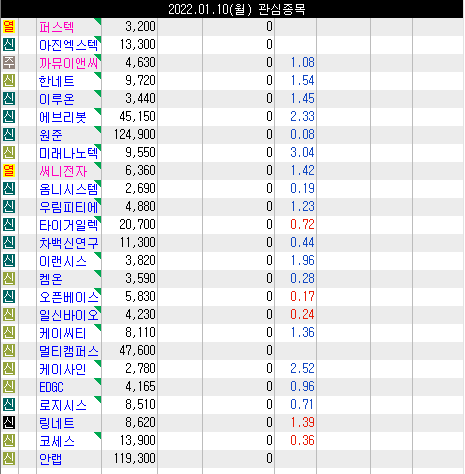This screenshot has height=474, width=465.
Task: Click the blue 2.52 value for 케이사인
Action: click(302, 369)
